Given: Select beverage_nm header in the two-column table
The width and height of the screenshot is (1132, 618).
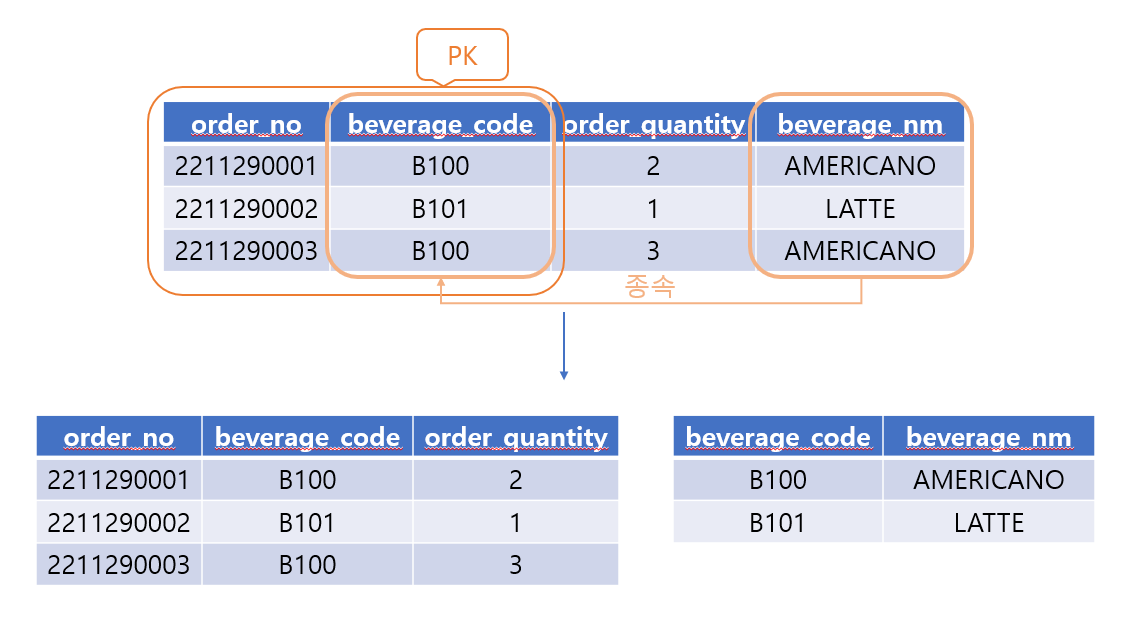Looking at the screenshot, I should tap(988, 437).
